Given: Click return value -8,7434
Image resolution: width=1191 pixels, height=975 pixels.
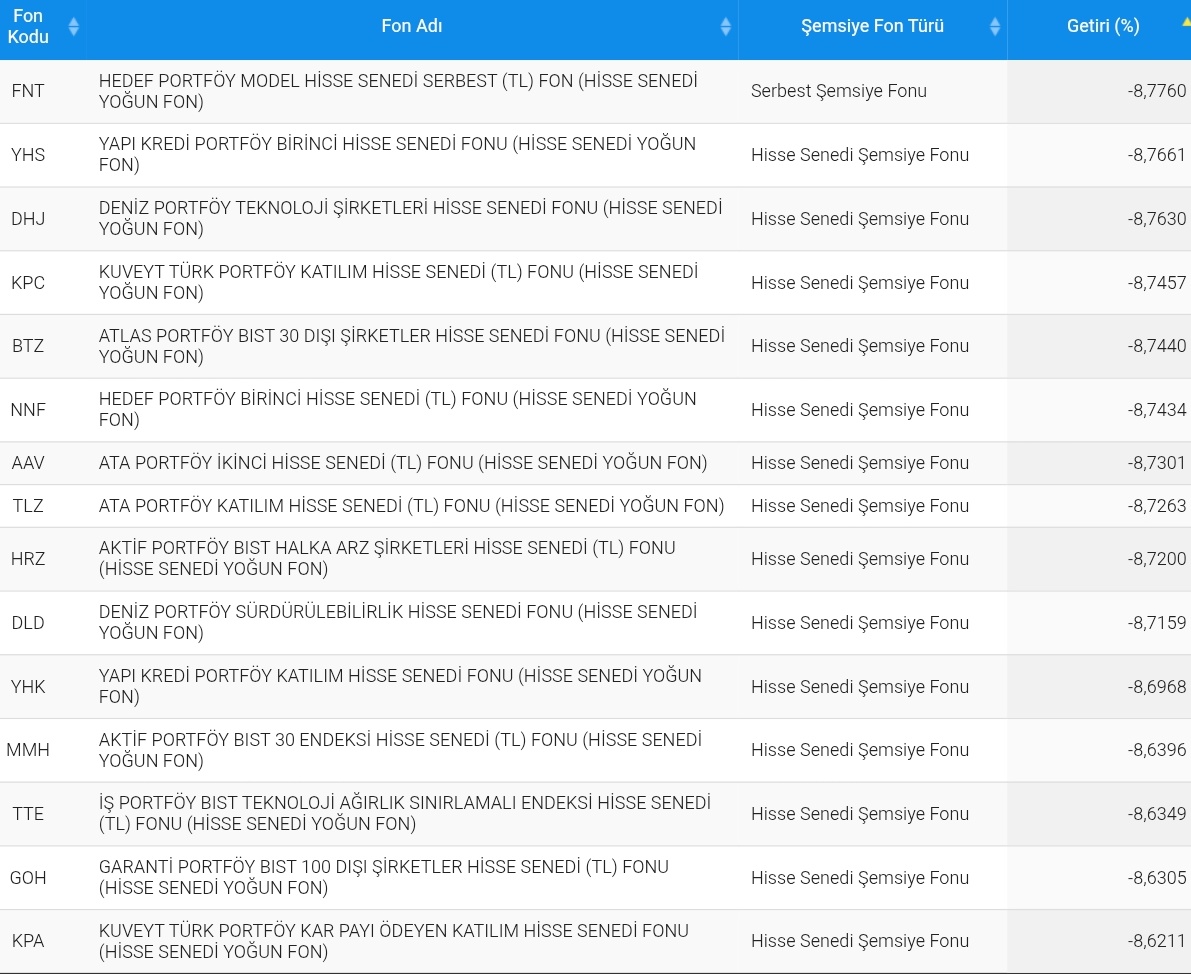Looking at the screenshot, I should click(1157, 410).
